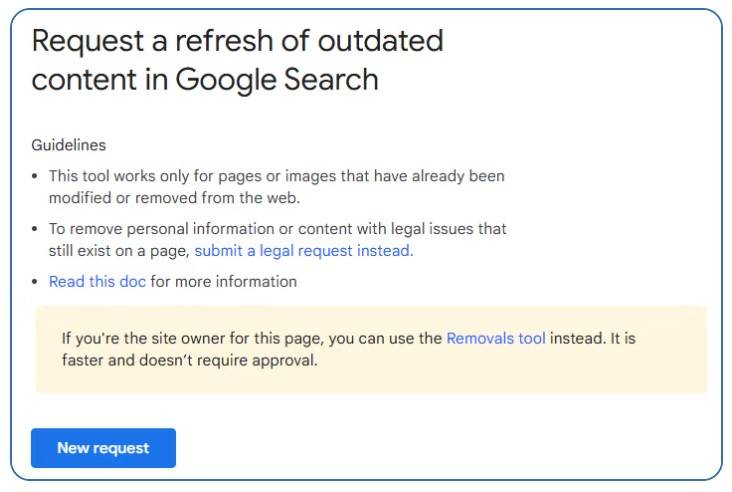Click the words instead. It is after Removals tool
This screenshot has width=732, height=492.
593,338
